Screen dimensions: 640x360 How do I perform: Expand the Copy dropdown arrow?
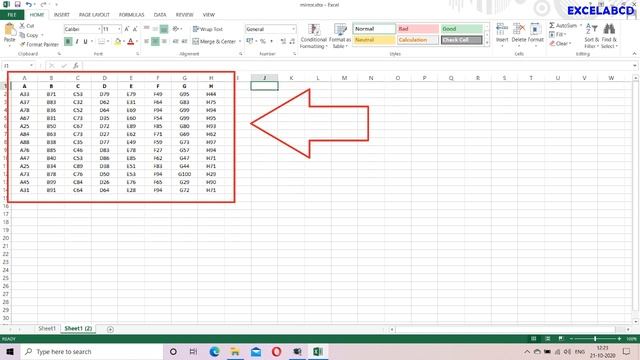tap(42, 35)
